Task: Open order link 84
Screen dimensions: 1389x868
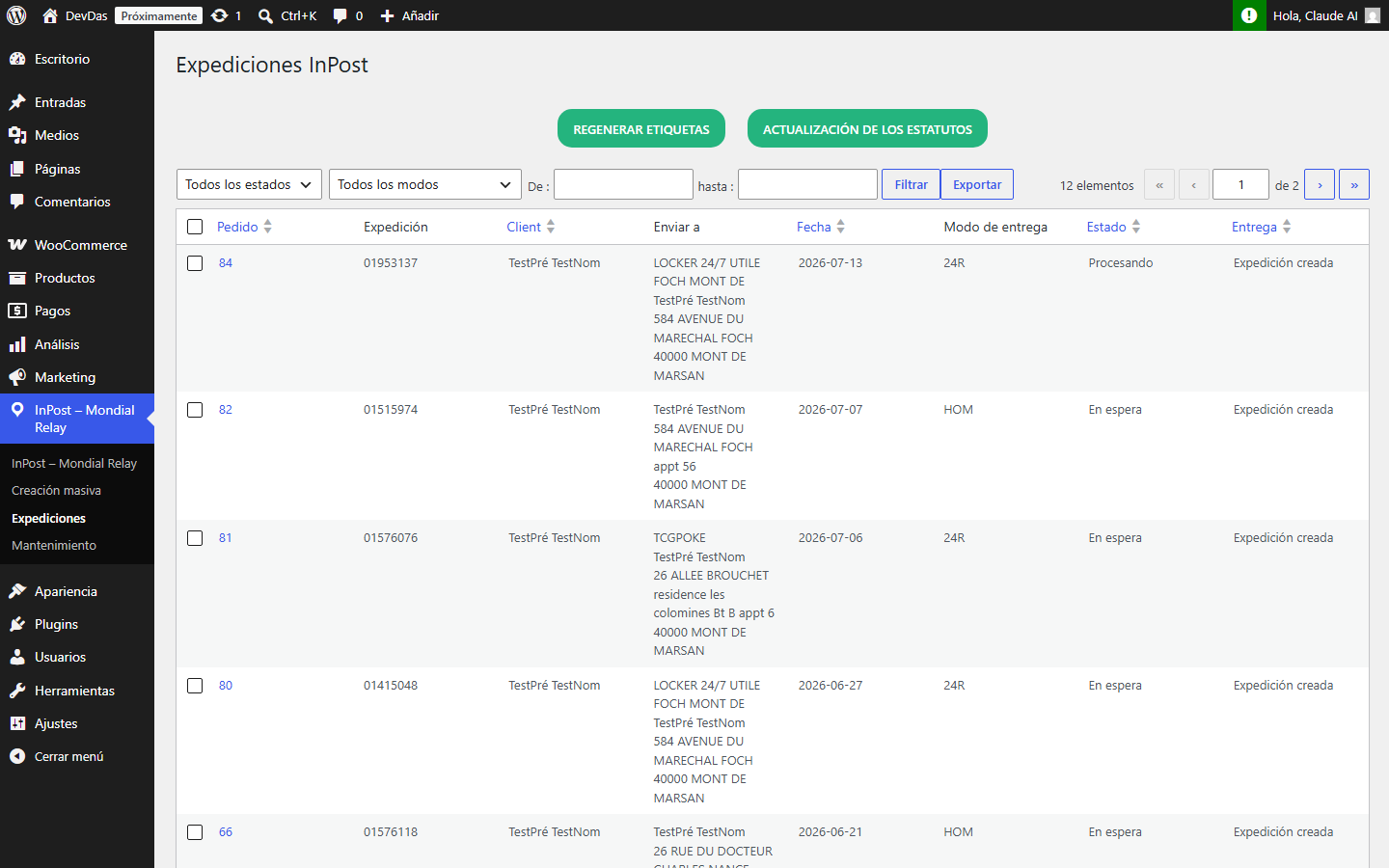Action: click(x=226, y=262)
